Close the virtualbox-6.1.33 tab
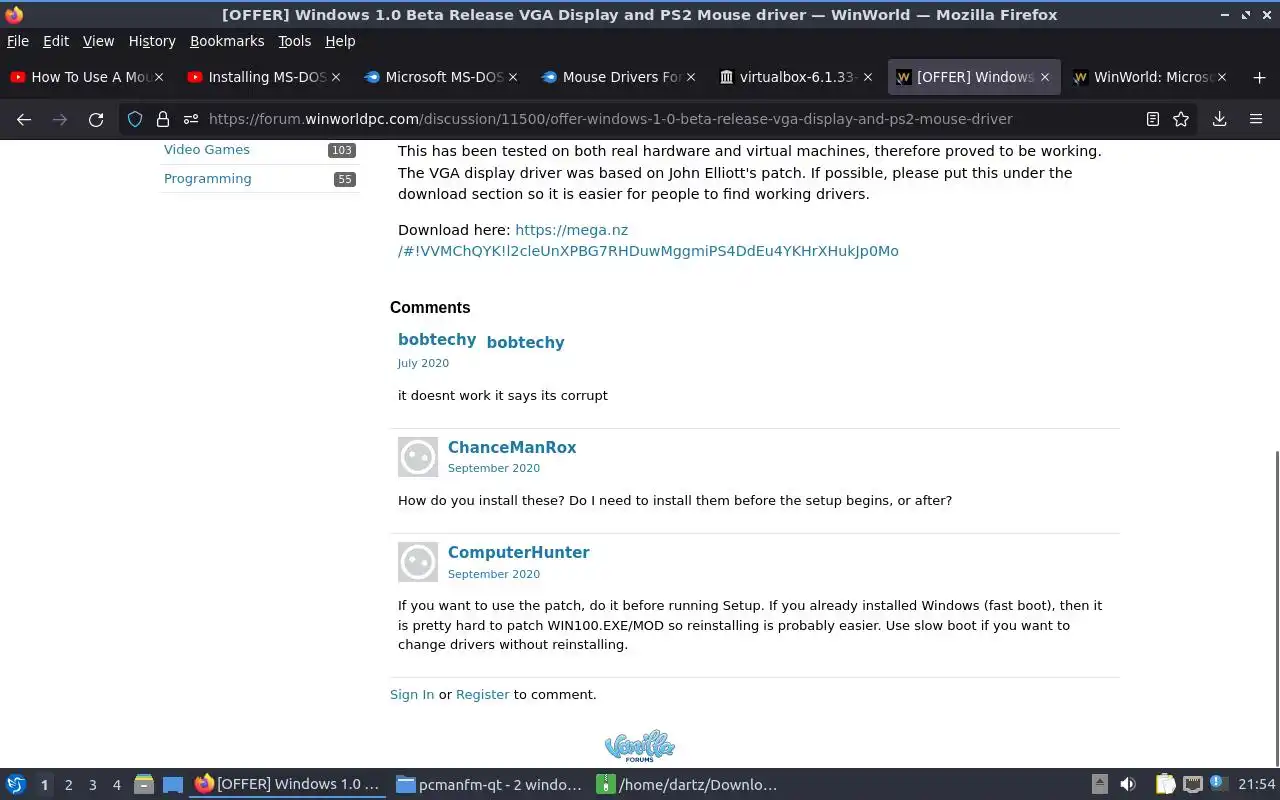The height and width of the screenshot is (800, 1280). click(867, 77)
